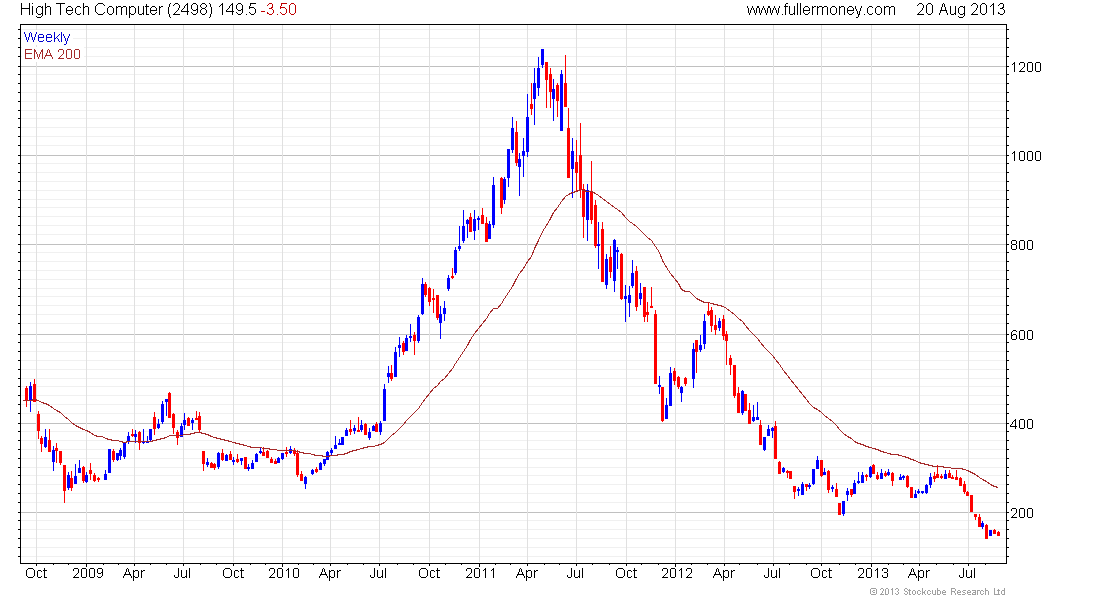
Task: Click the 800 price axis label
Action: (x=1021, y=246)
